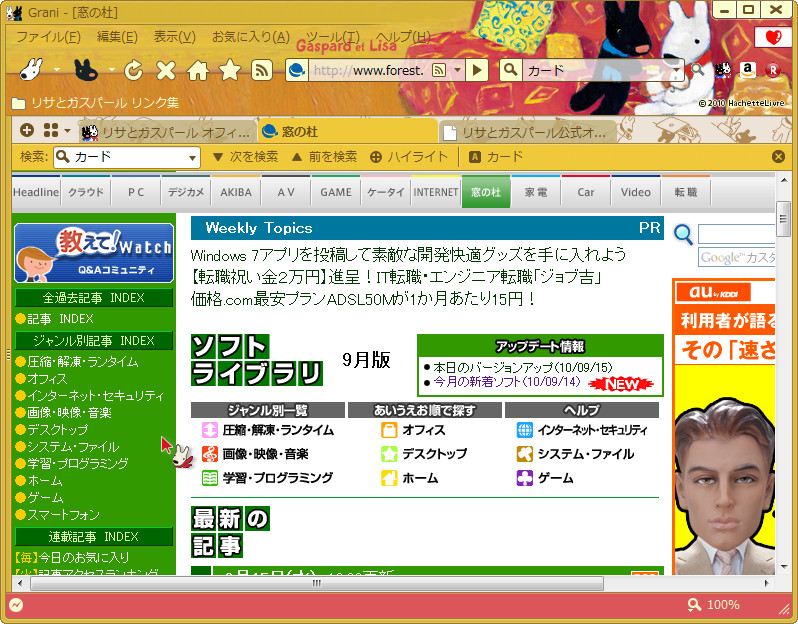Click the 全過去記事 INDEX sidebar button
This screenshot has height=624, width=798.
94,298
